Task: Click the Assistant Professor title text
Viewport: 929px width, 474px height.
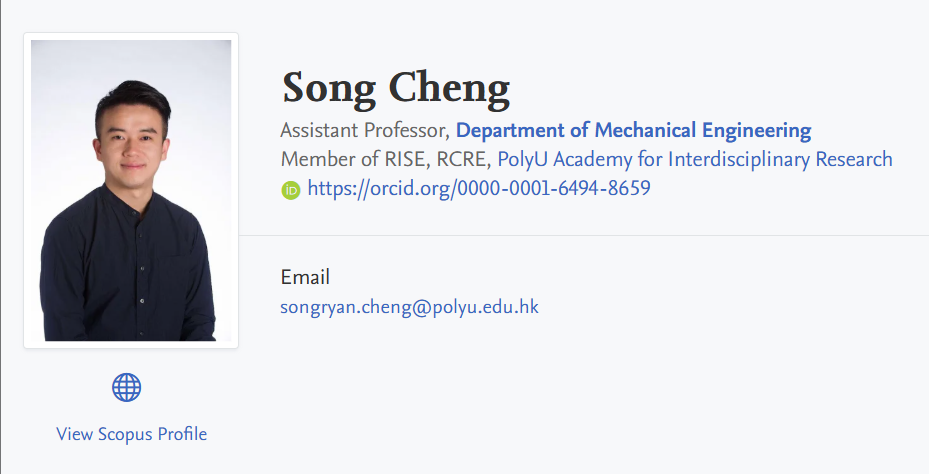Action: [365, 130]
